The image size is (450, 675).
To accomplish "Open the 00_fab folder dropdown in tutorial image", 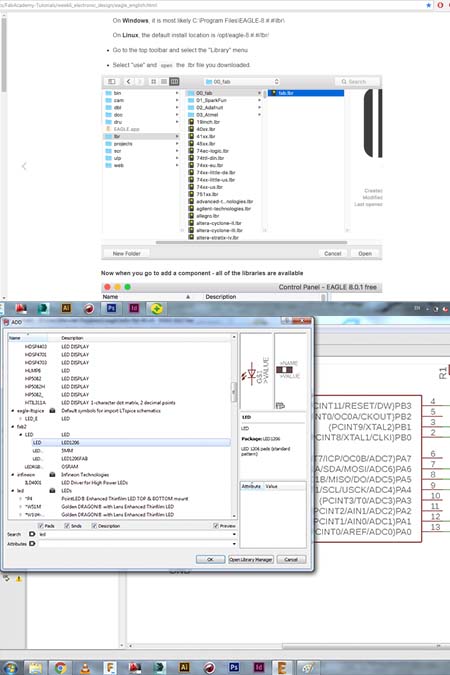I will point(242,81).
